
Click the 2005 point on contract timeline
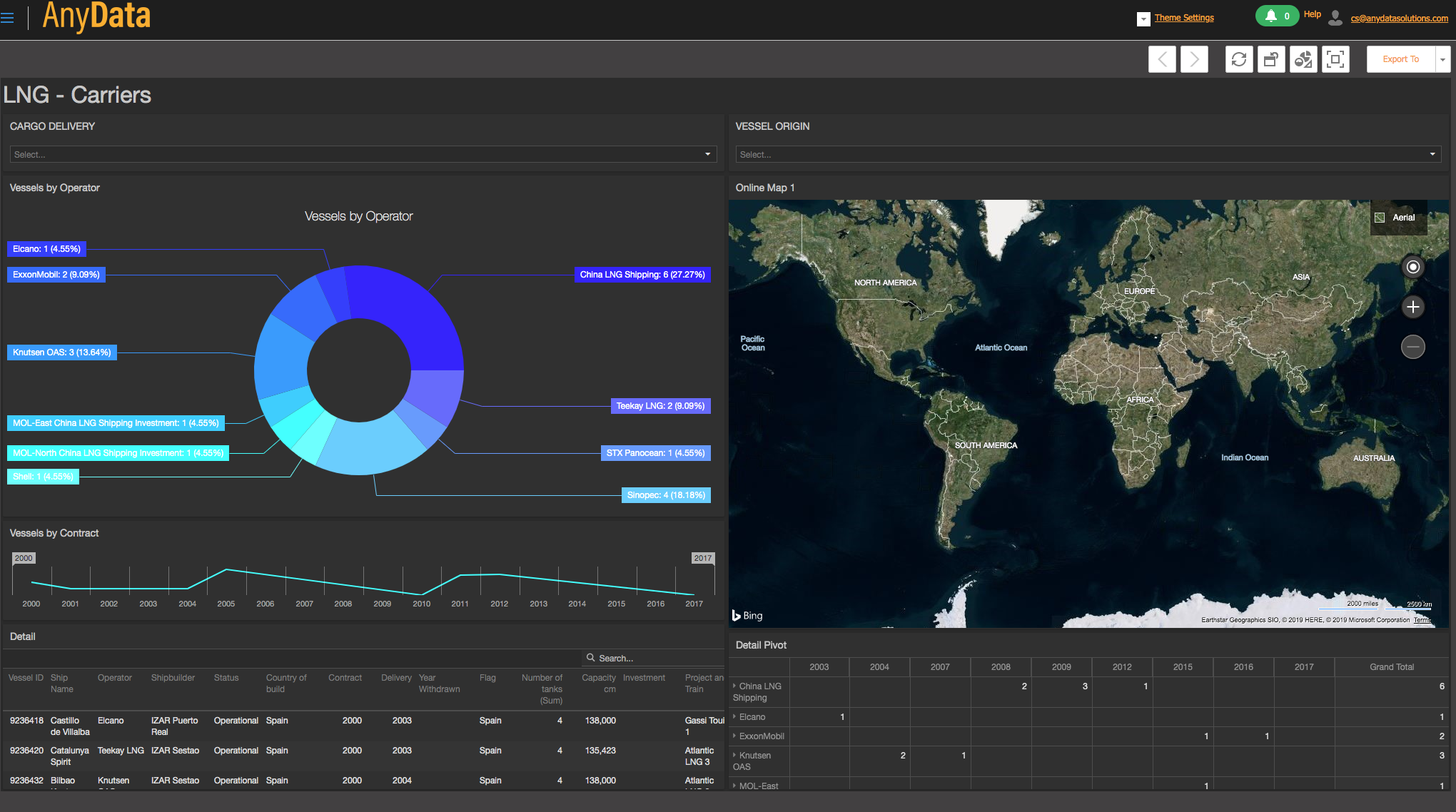coord(226,569)
